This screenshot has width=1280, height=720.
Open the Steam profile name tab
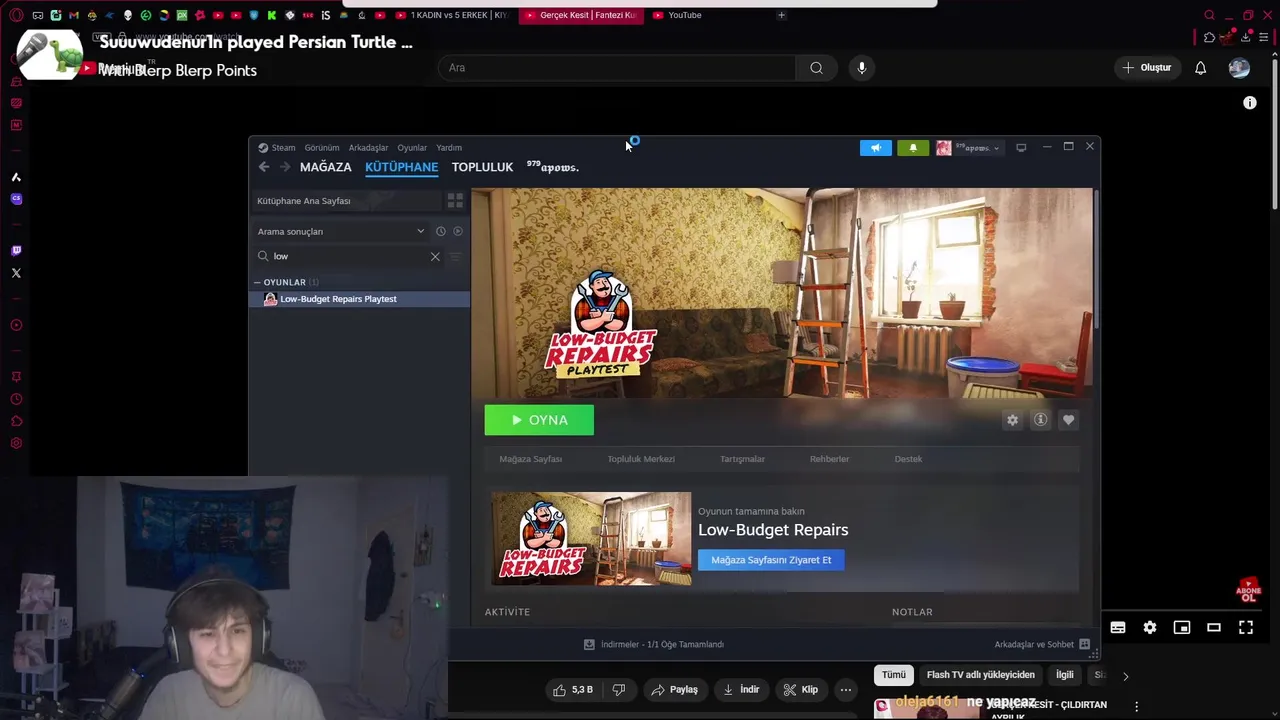[x=553, y=167]
